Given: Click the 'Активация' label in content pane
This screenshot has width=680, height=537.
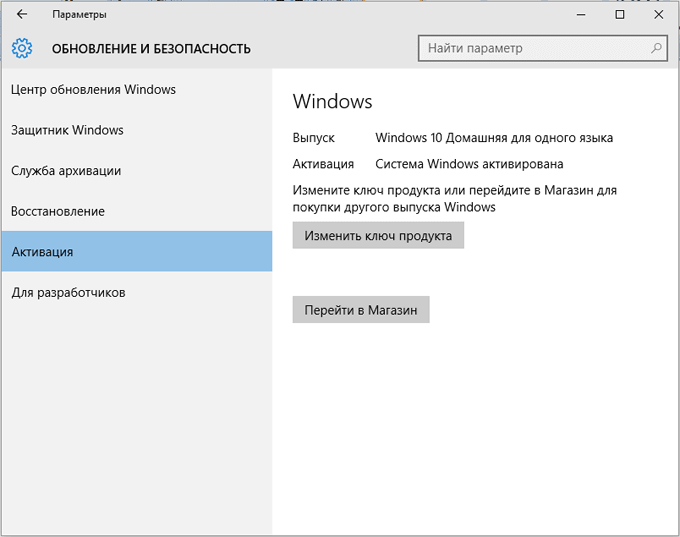Looking at the screenshot, I should tap(323, 164).
